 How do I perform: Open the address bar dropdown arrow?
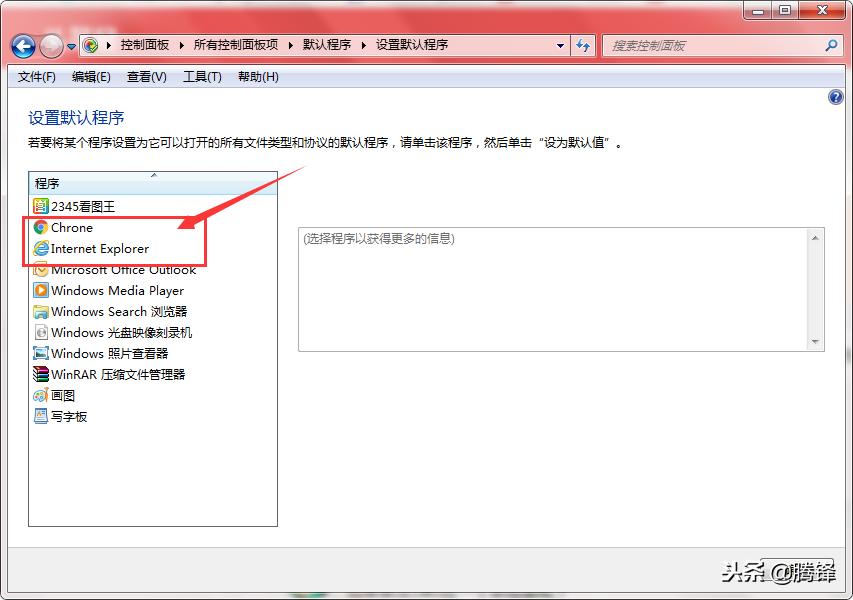click(562, 45)
